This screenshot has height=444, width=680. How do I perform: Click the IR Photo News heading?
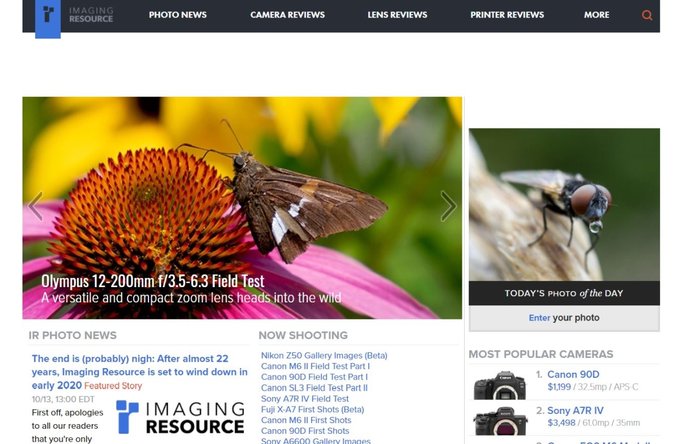coord(72,335)
